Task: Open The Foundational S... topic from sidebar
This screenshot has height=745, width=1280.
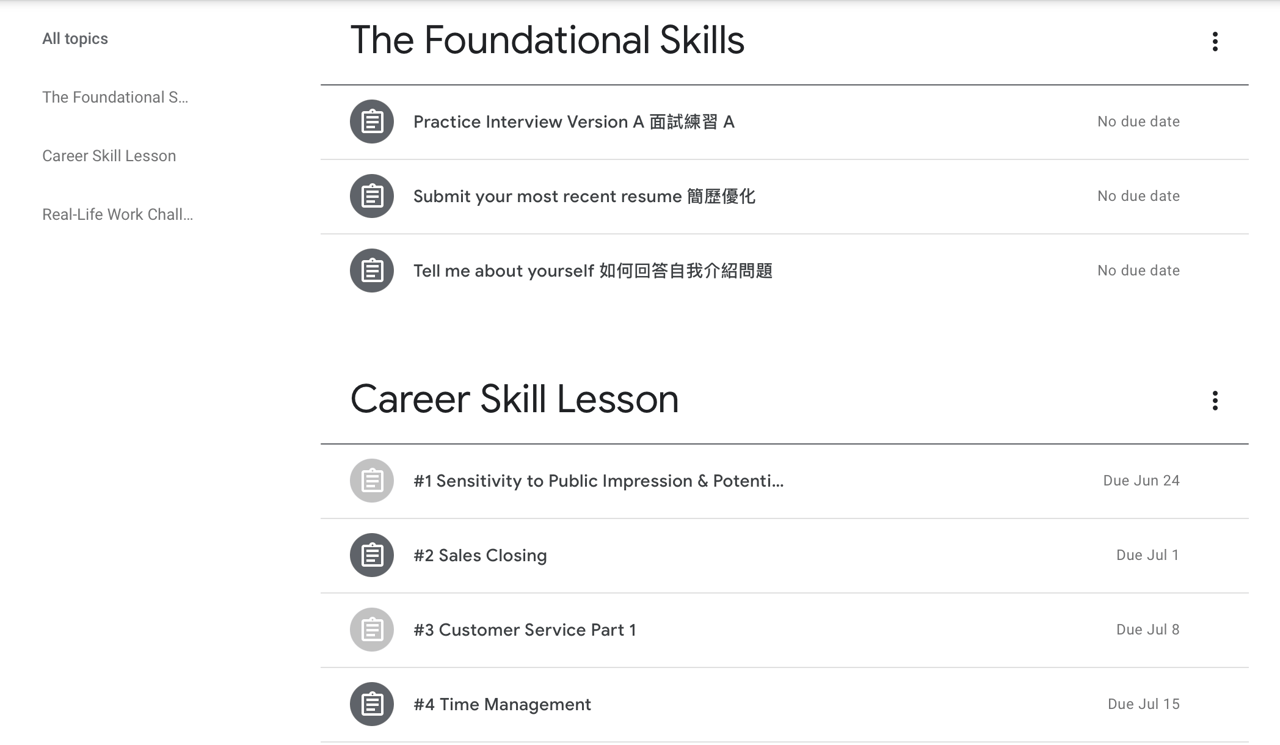Action: pyautogui.click(x=115, y=97)
